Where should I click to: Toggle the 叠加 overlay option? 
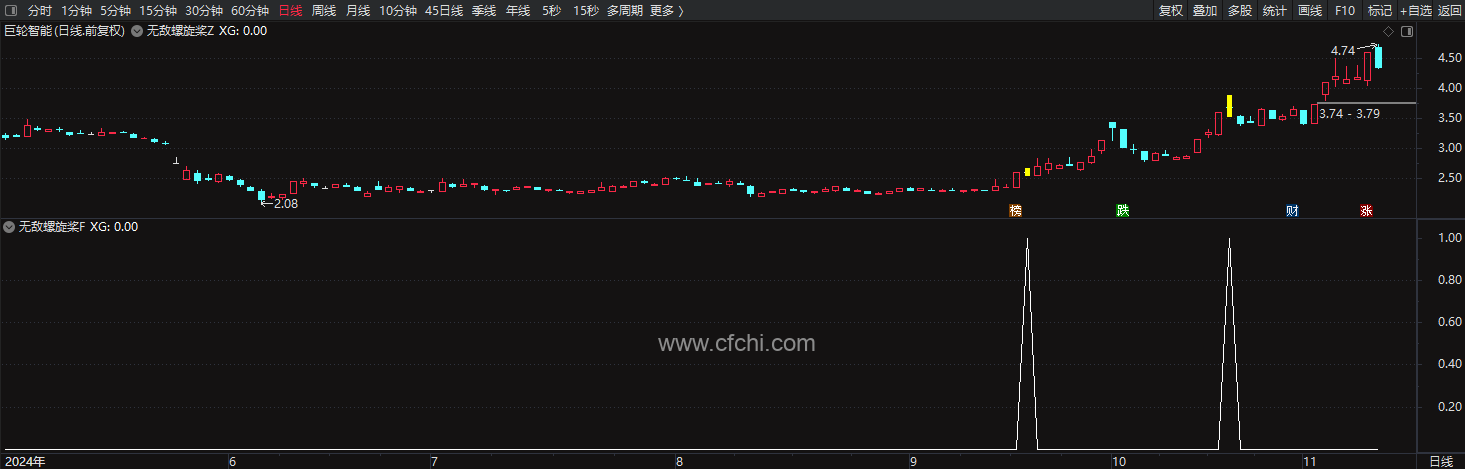click(x=1205, y=11)
